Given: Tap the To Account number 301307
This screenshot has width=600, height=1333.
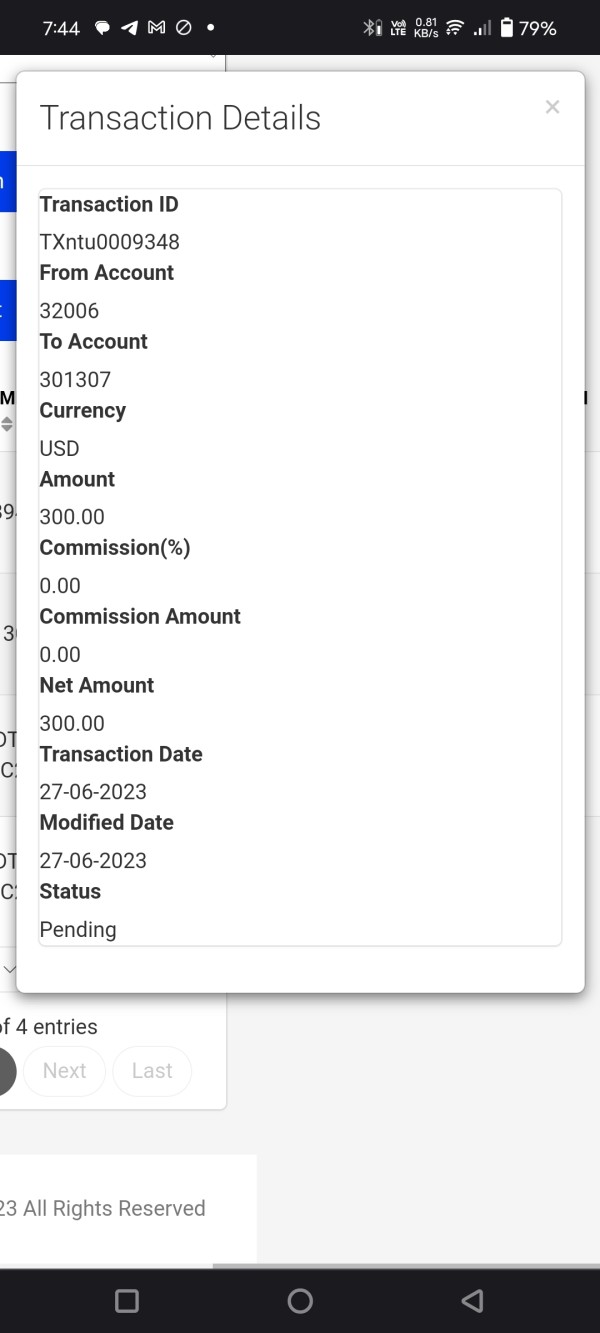Looking at the screenshot, I should click(75, 380).
